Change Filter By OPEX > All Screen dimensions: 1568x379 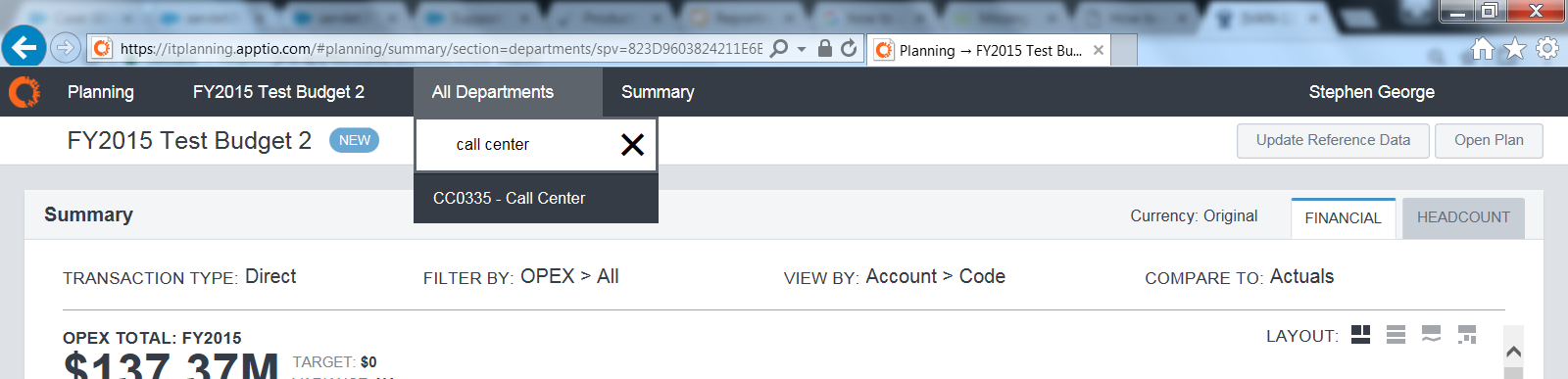(569, 277)
